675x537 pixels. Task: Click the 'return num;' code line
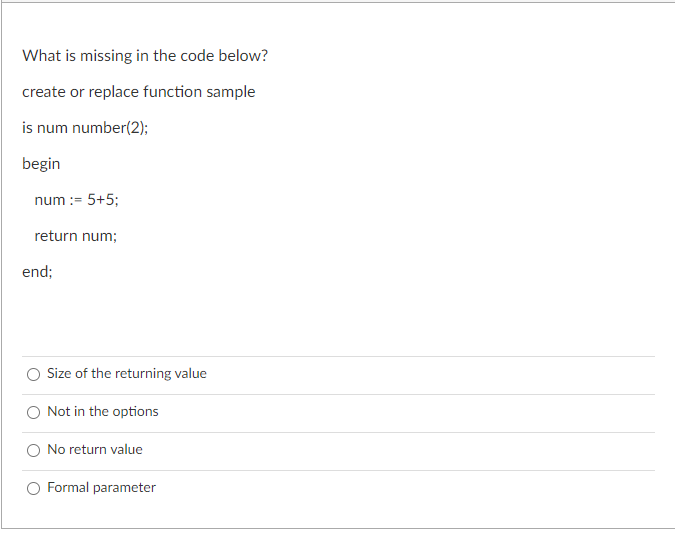75,236
